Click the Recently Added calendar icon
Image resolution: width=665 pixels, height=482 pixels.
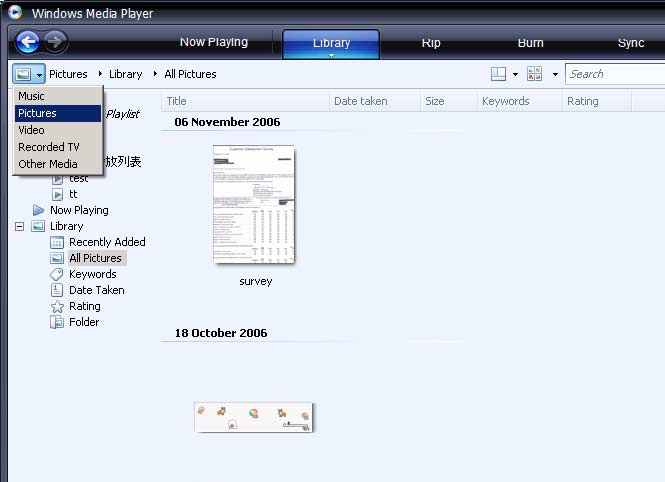57,242
